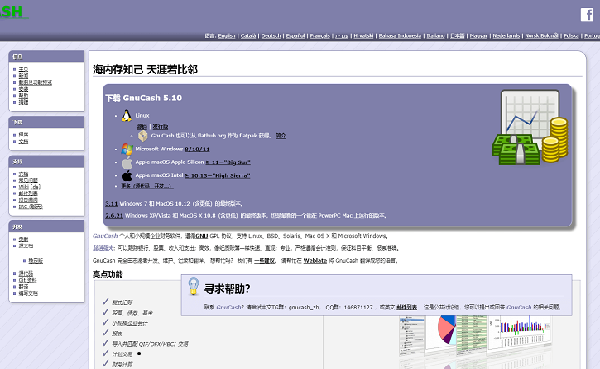The height and width of the screenshot is (369, 600).
Task: Open the Flatpak link after flathub.org text
Action: tap(281, 136)
